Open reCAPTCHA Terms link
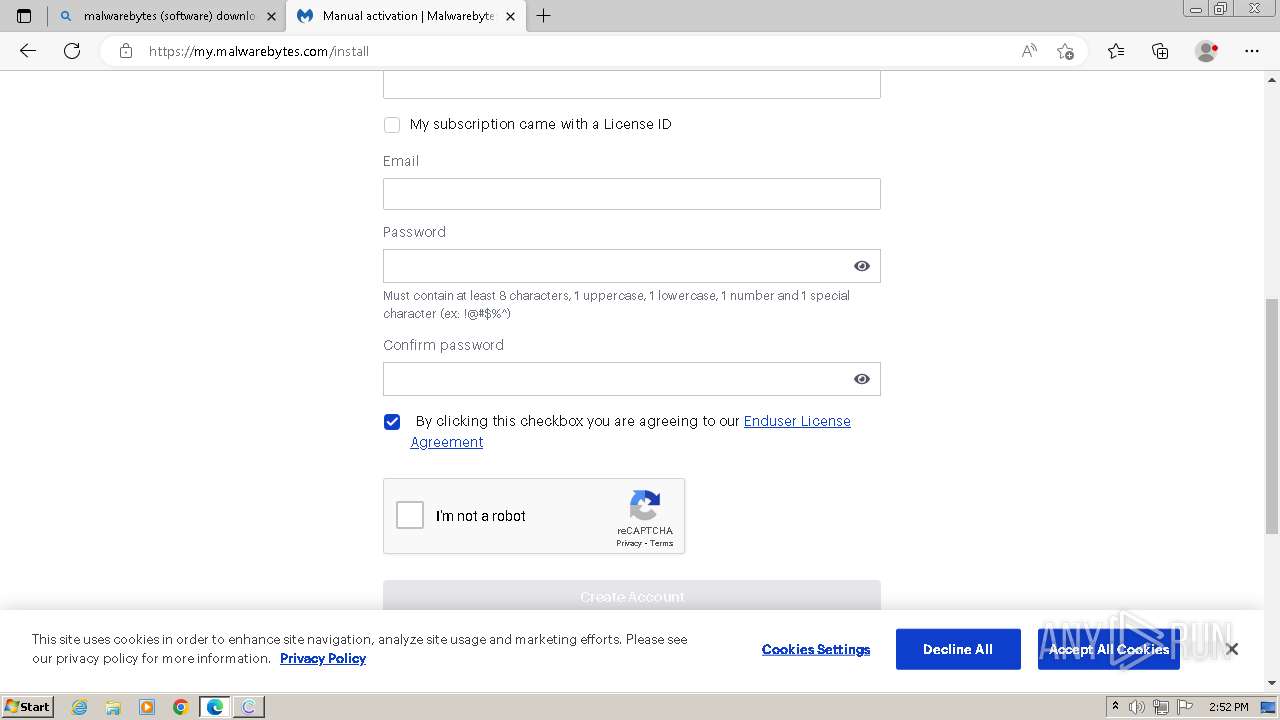The height and width of the screenshot is (720, 1280). click(x=662, y=543)
